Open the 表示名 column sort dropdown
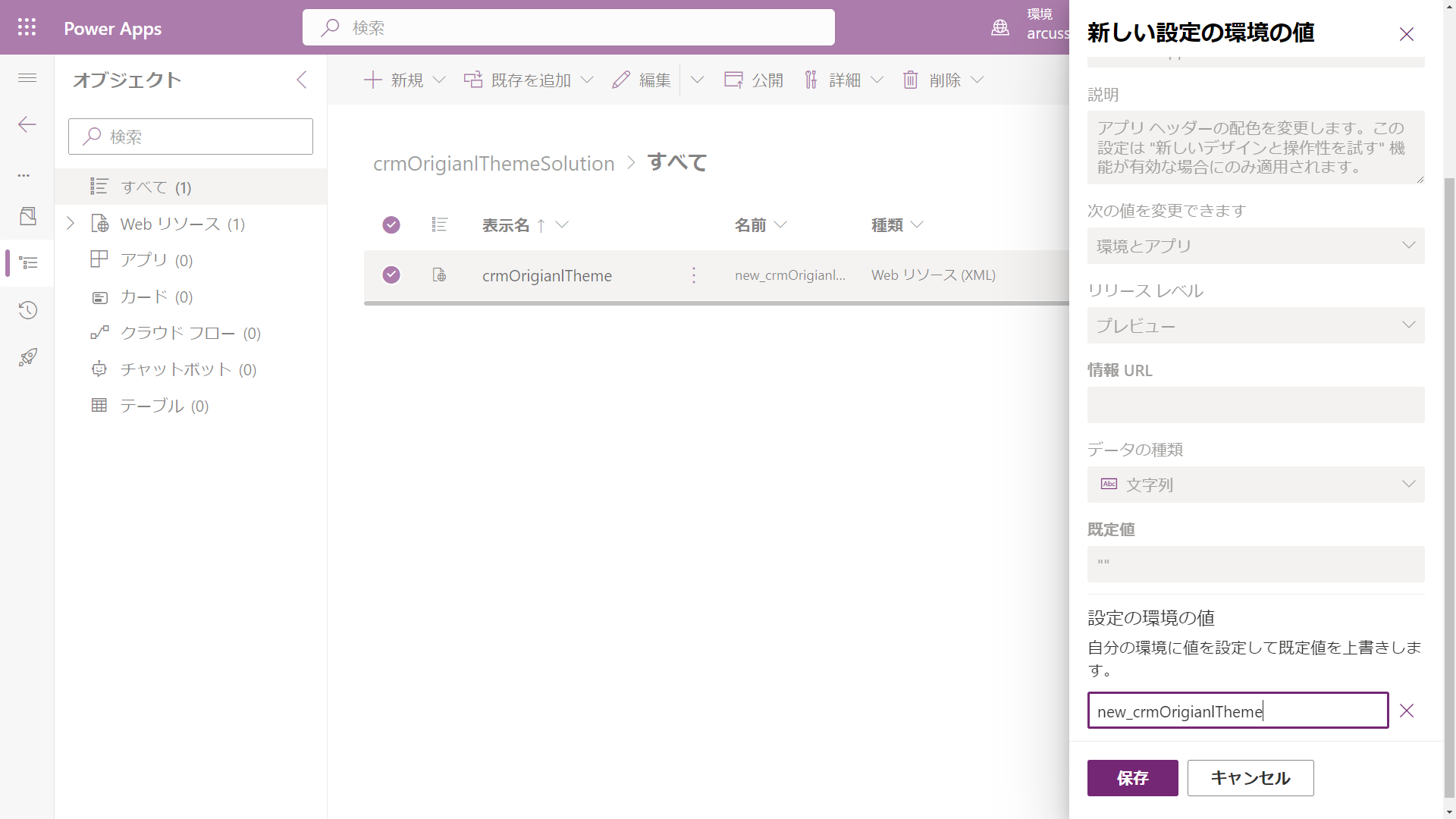The height and width of the screenshot is (819, 1456). [x=562, y=224]
